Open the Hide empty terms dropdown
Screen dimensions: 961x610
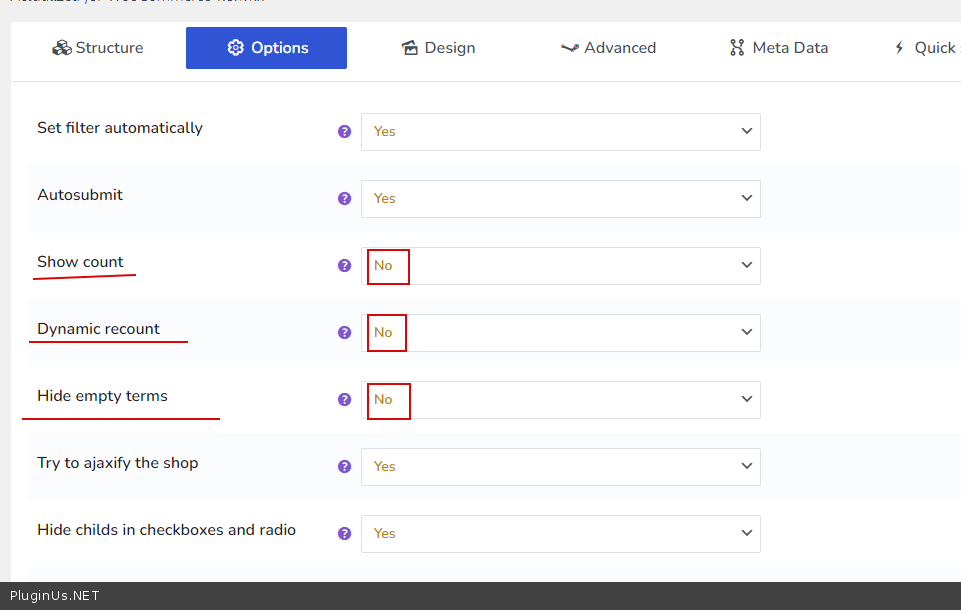560,399
